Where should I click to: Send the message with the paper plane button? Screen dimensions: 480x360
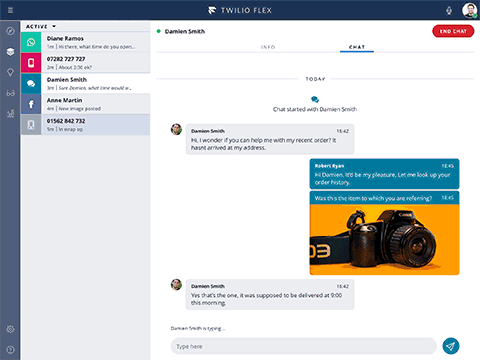pos(451,346)
